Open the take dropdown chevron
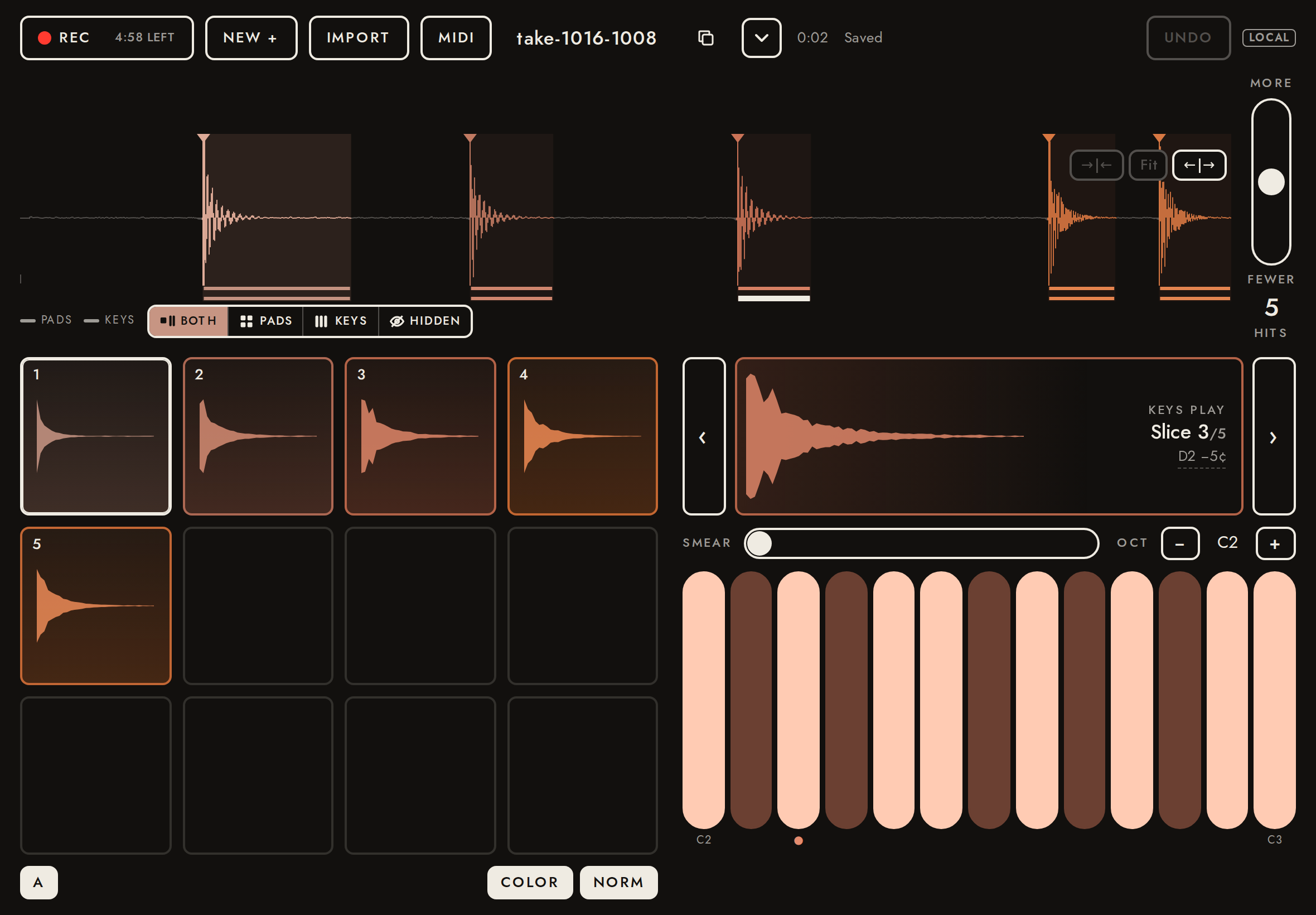Image resolution: width=1316 pixels, height=915 pixels. tap(761, 38)
